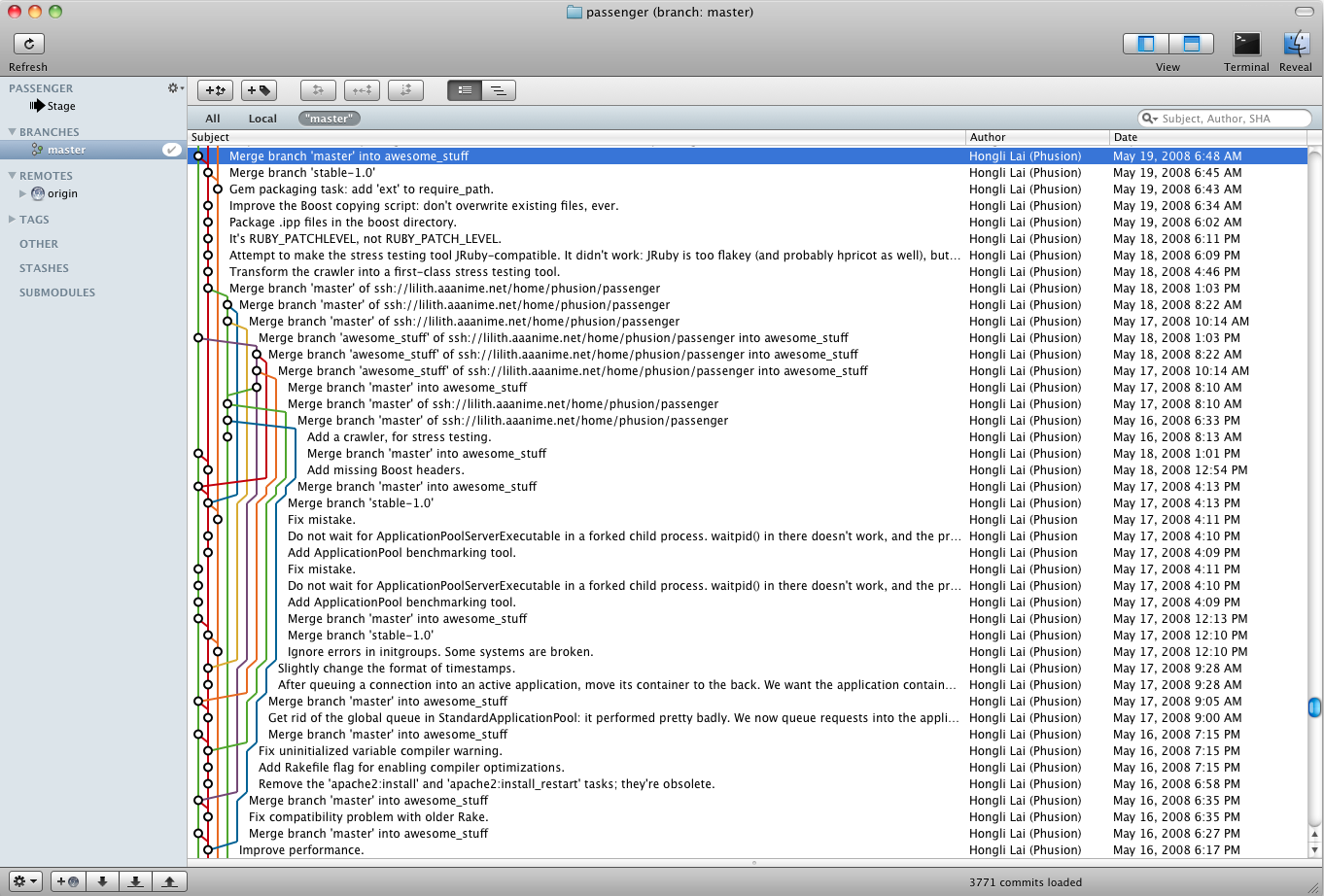
Task: Switch to the tree history view
Action: pyautogui.click(x=498, y=90)
